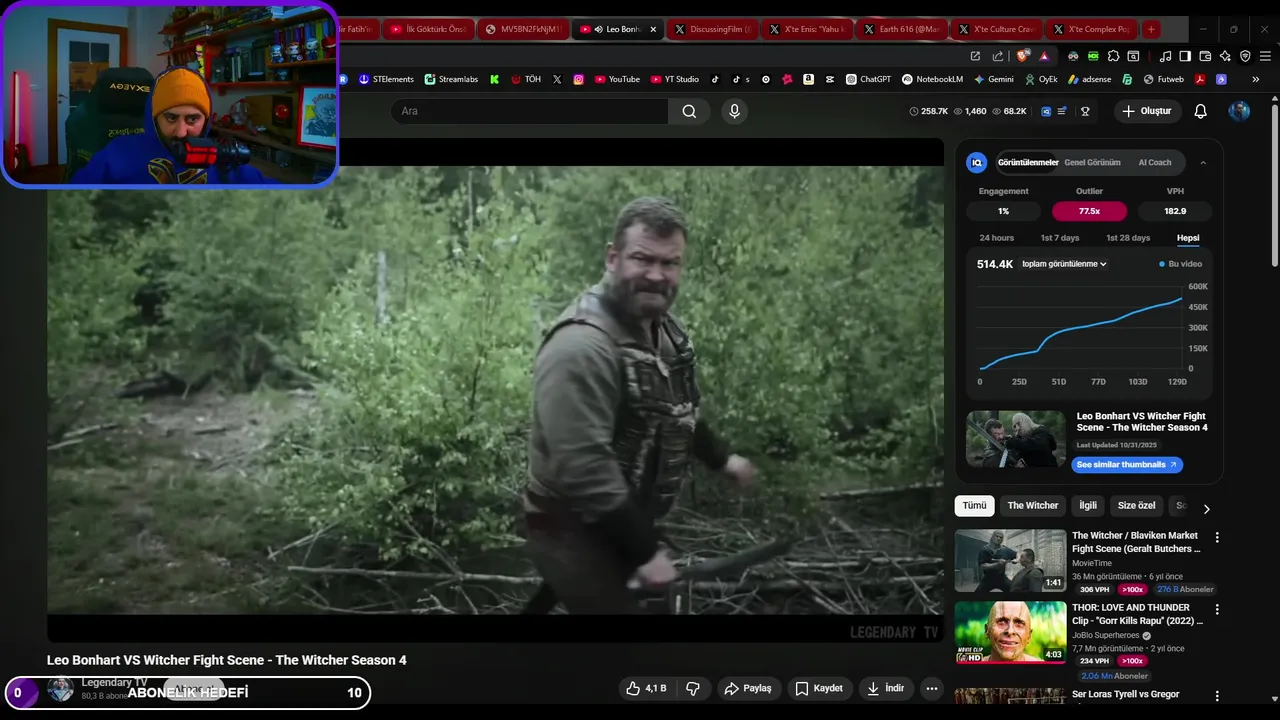Screen dimensions: 1280x720
Task: Open the TÖH bookmark
Action: tap(525, 79)
